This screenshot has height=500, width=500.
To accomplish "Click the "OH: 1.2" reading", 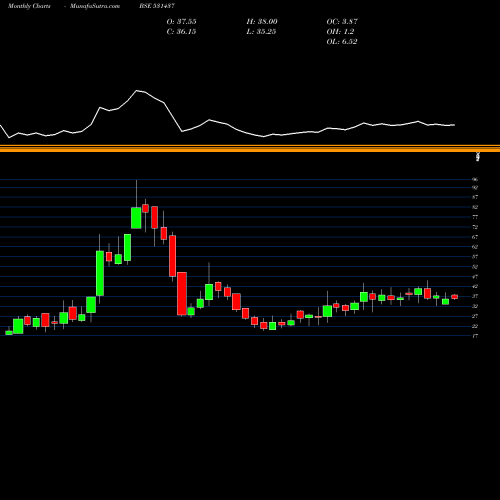I will pos(340,32).
